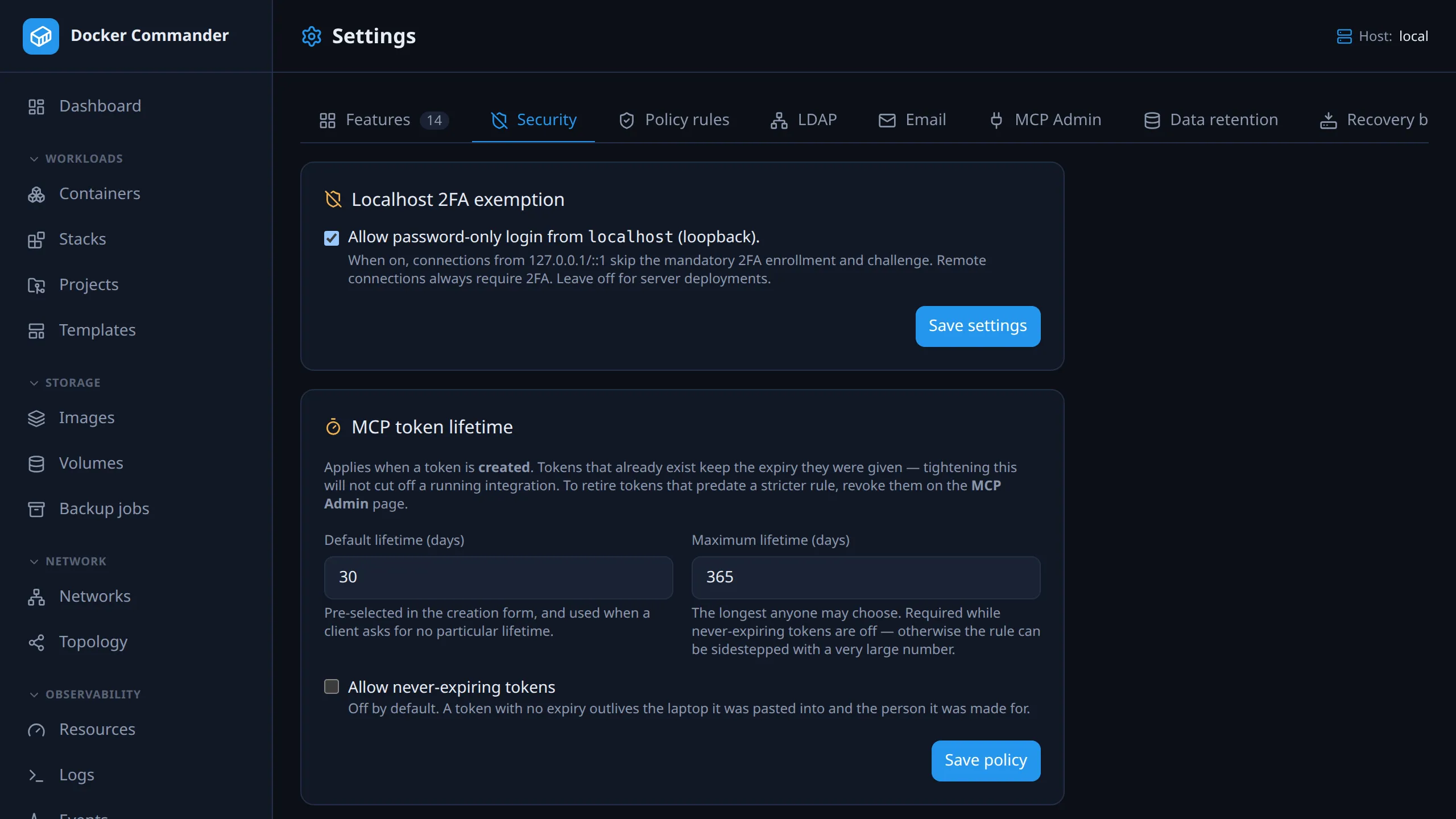Collapse the STORAGE section
The image size is (1456, 819).
[x=64, y=383]
